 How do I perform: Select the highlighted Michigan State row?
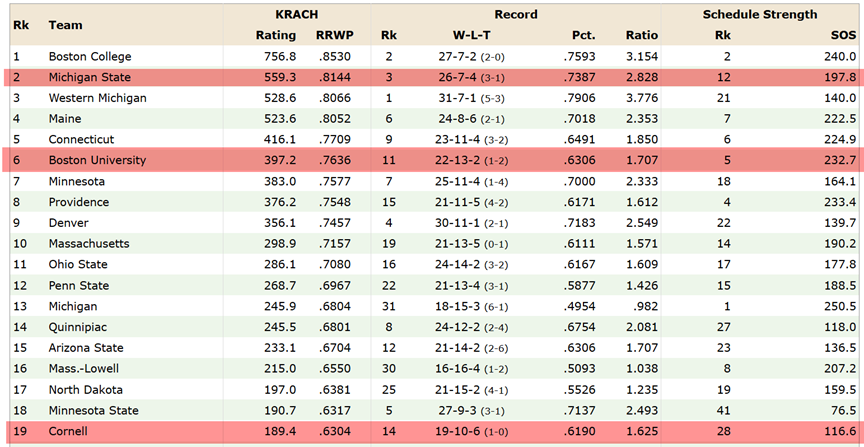click(432, 77)
